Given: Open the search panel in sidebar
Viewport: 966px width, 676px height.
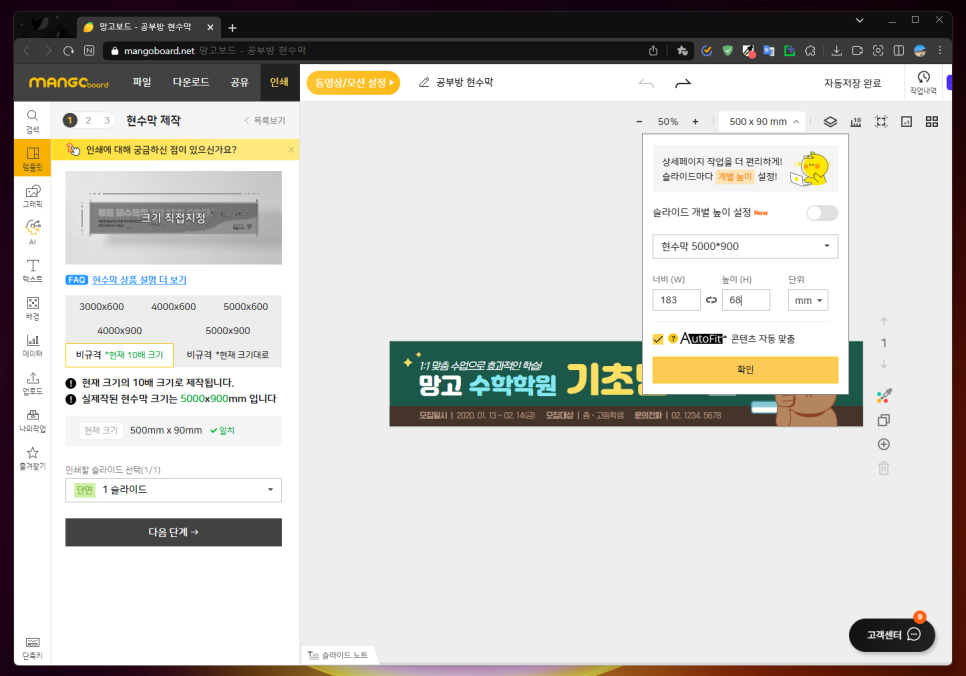Looking at the screenshot, I should [33, 121].
